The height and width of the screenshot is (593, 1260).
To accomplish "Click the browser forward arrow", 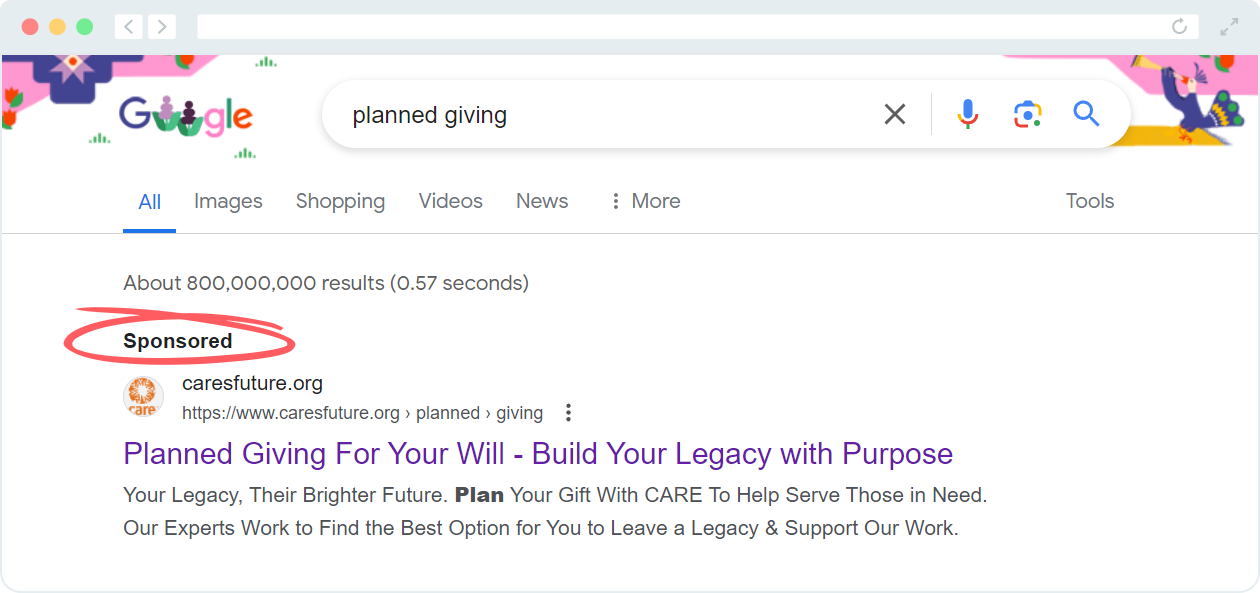I will pos(162,26).
